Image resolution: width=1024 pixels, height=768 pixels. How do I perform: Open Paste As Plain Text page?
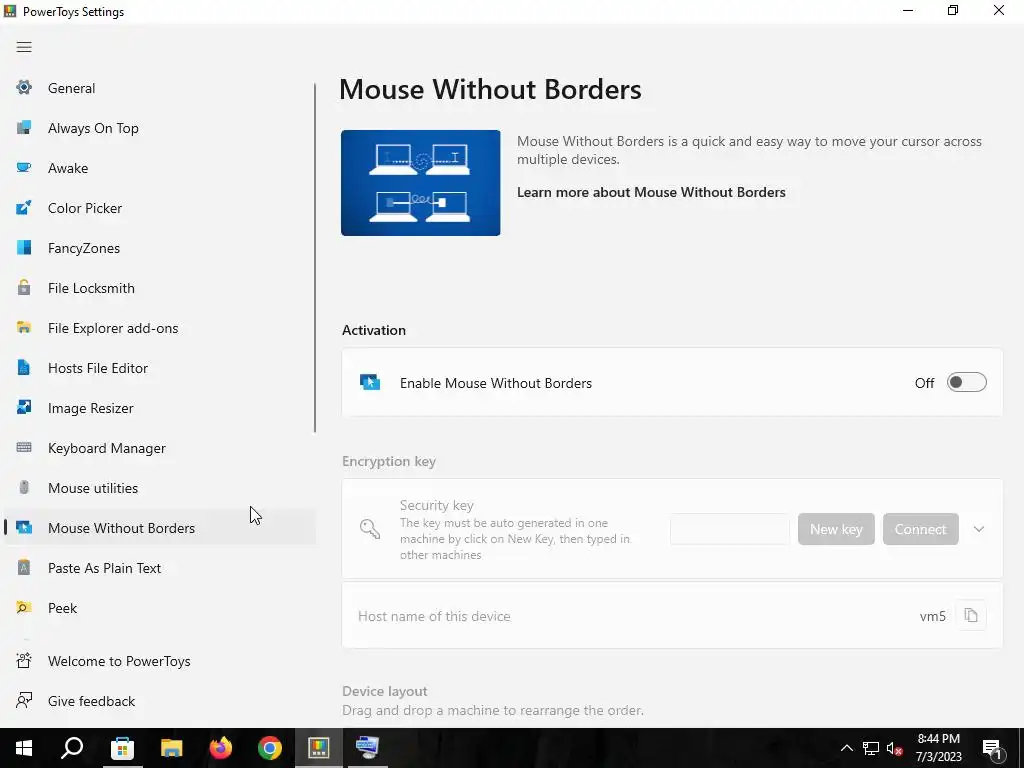[159, 568]
